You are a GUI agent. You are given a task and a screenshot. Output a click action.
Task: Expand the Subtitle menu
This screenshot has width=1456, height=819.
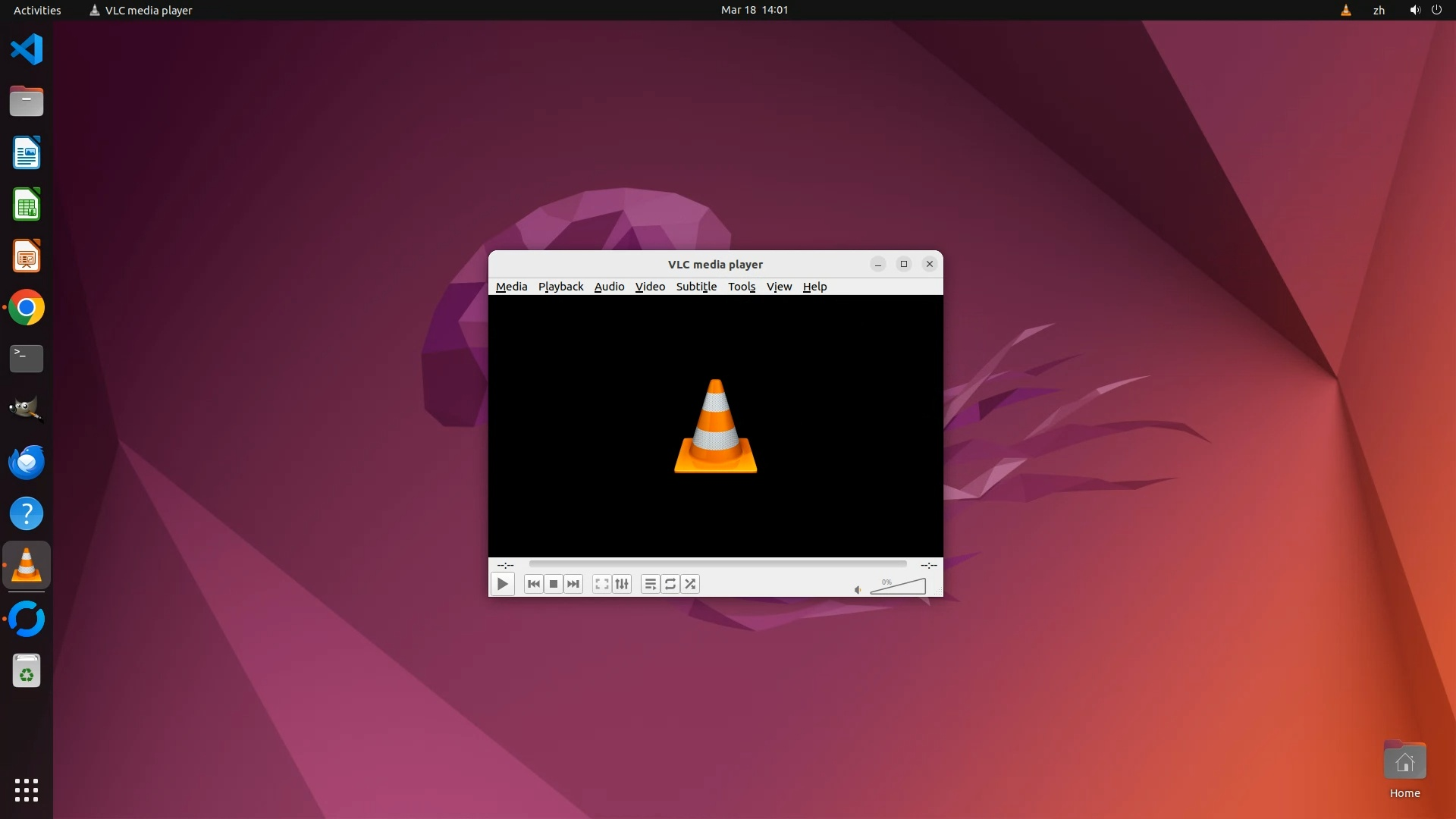[696, 287]
